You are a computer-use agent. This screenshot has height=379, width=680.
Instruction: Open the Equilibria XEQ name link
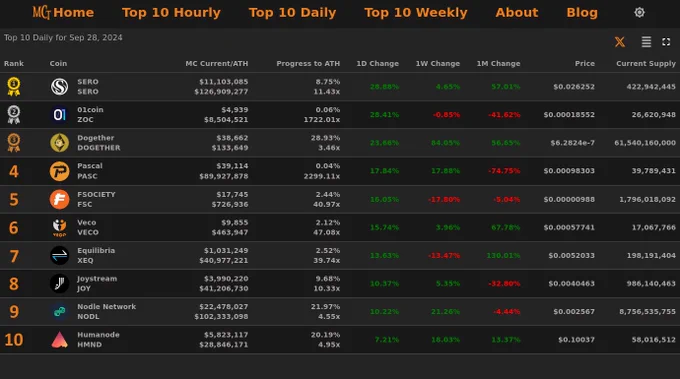click(x=96, y=255)
